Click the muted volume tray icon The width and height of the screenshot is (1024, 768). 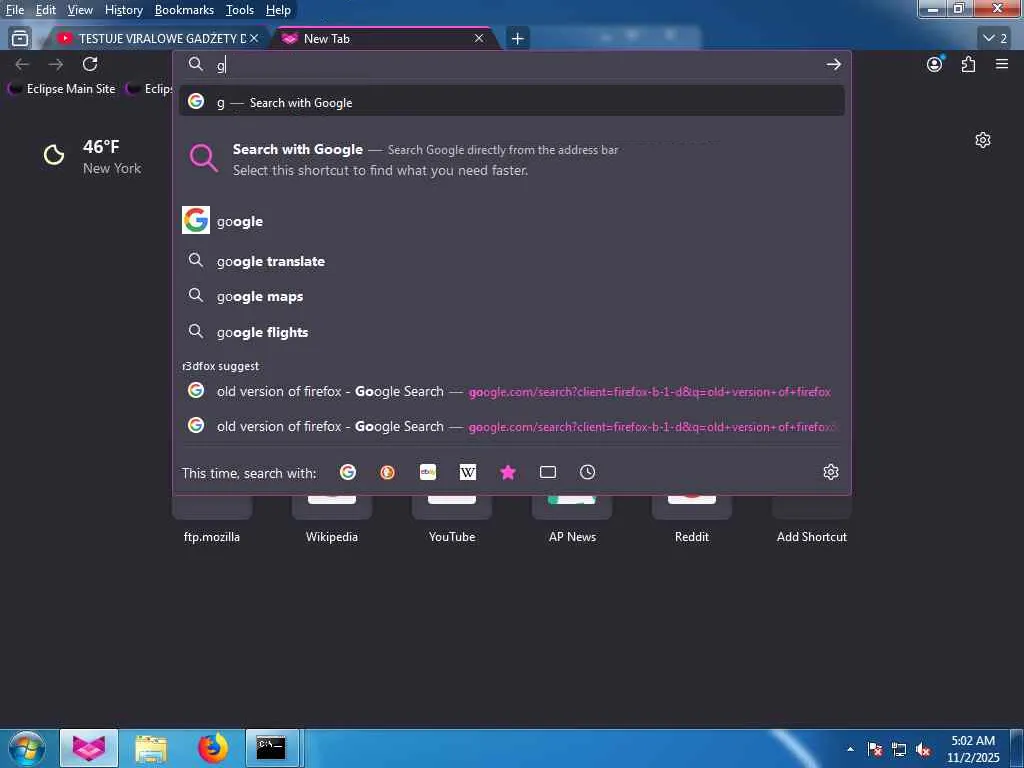[x=923, y=750]
